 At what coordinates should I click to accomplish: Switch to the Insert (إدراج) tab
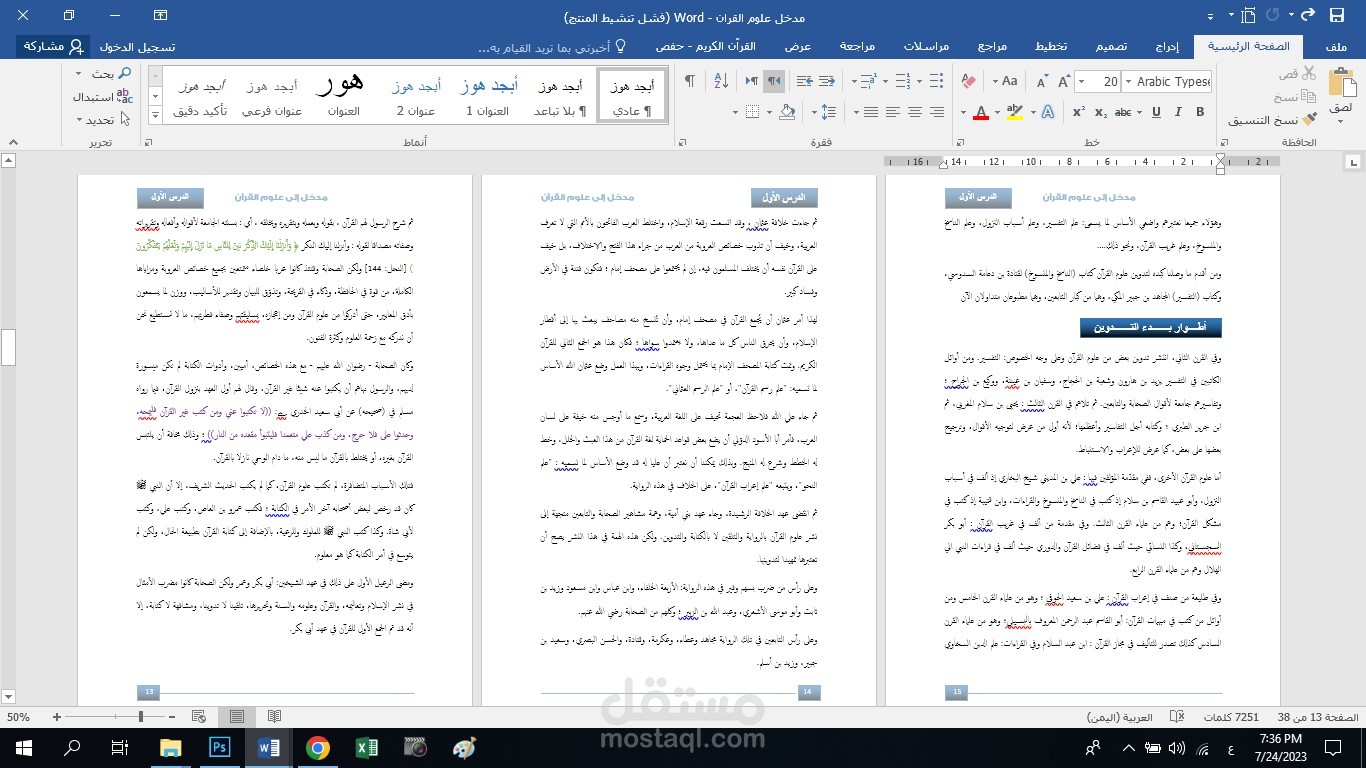tap(1167, 46)
